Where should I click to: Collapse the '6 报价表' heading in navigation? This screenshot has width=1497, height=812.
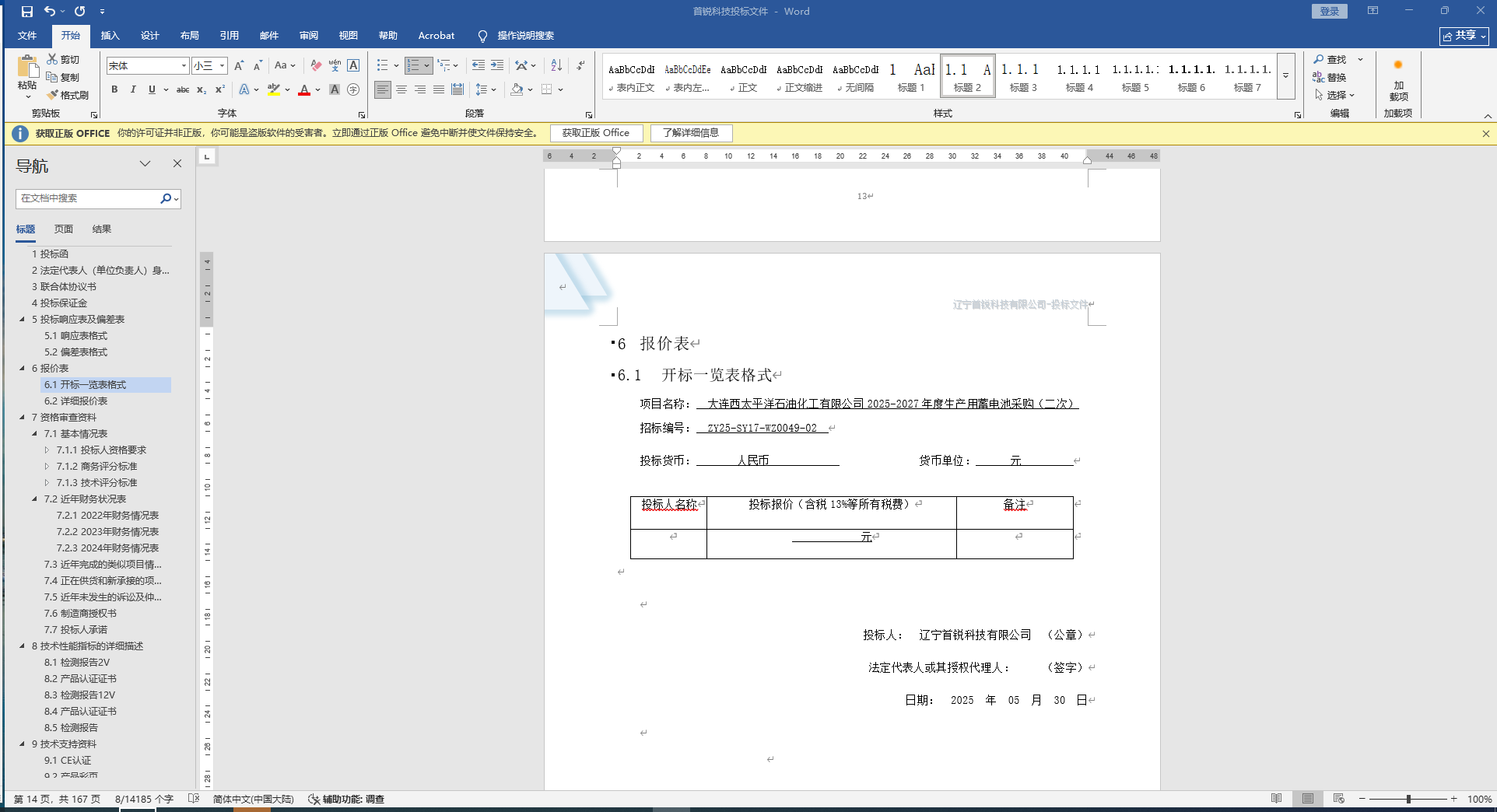tap(23, 368)
